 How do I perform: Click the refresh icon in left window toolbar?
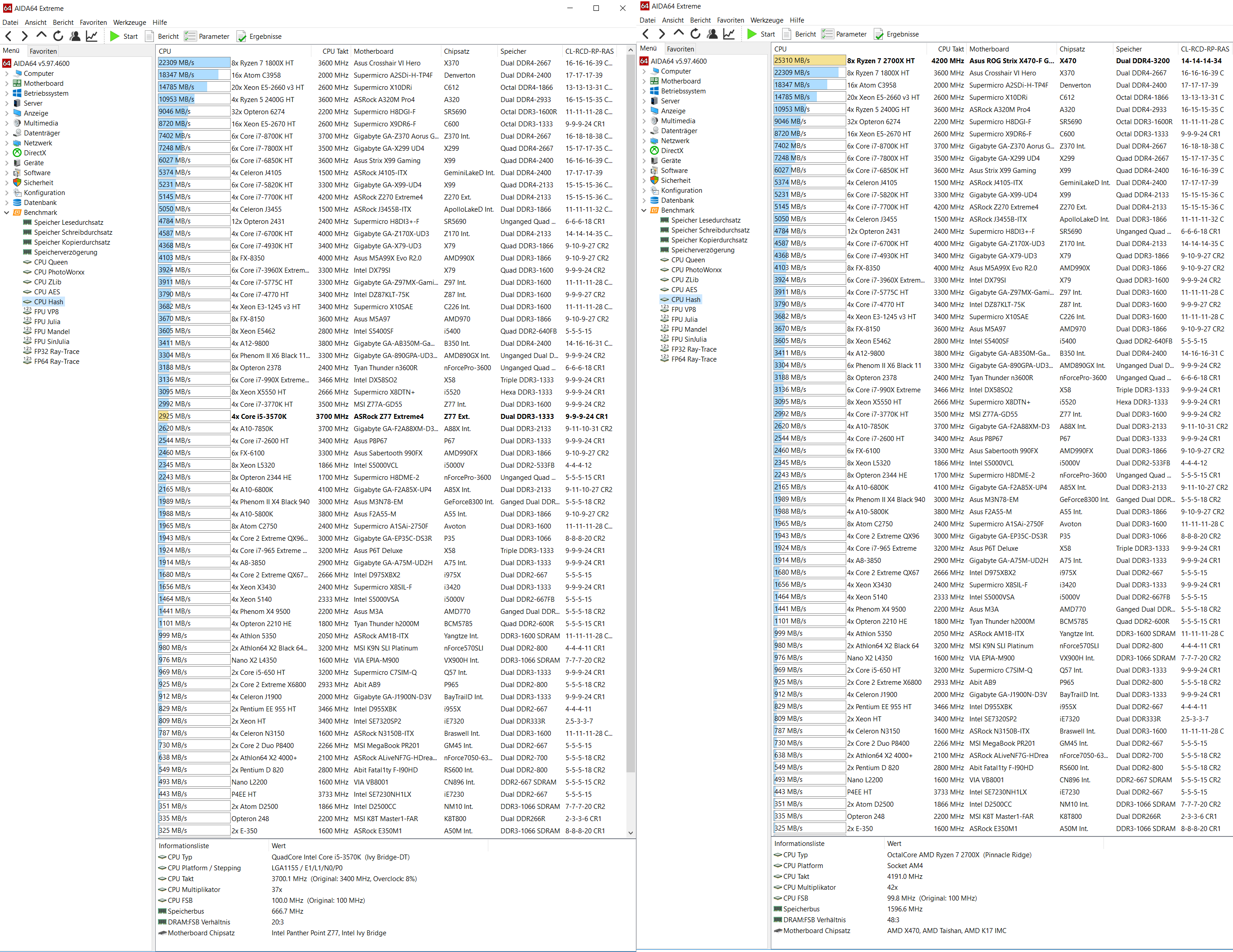(58, 36)
